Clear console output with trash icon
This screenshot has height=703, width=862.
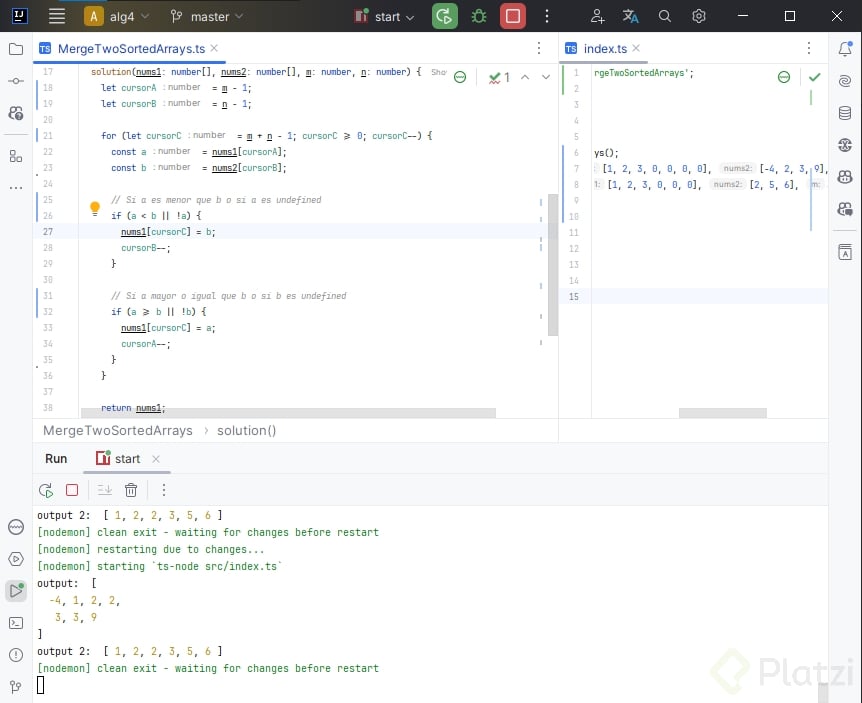131,490
